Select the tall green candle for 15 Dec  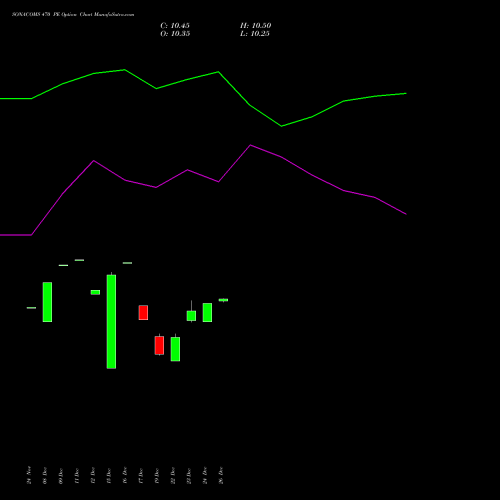click(x=111, y=321)
